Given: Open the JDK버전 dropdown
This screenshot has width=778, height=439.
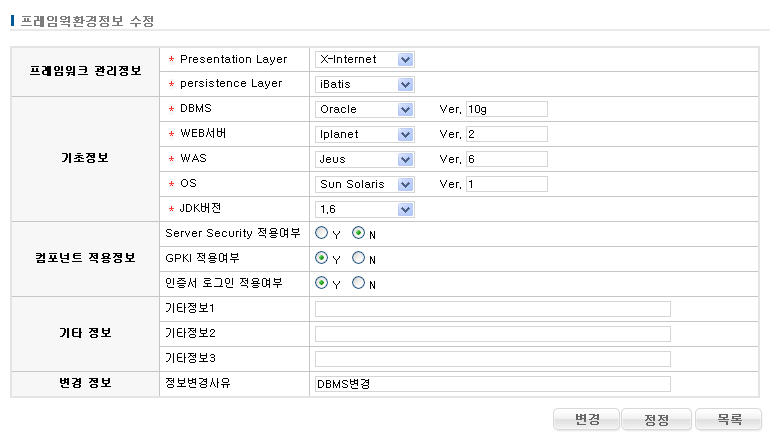Looking at the screenshot, I should 364,209.
